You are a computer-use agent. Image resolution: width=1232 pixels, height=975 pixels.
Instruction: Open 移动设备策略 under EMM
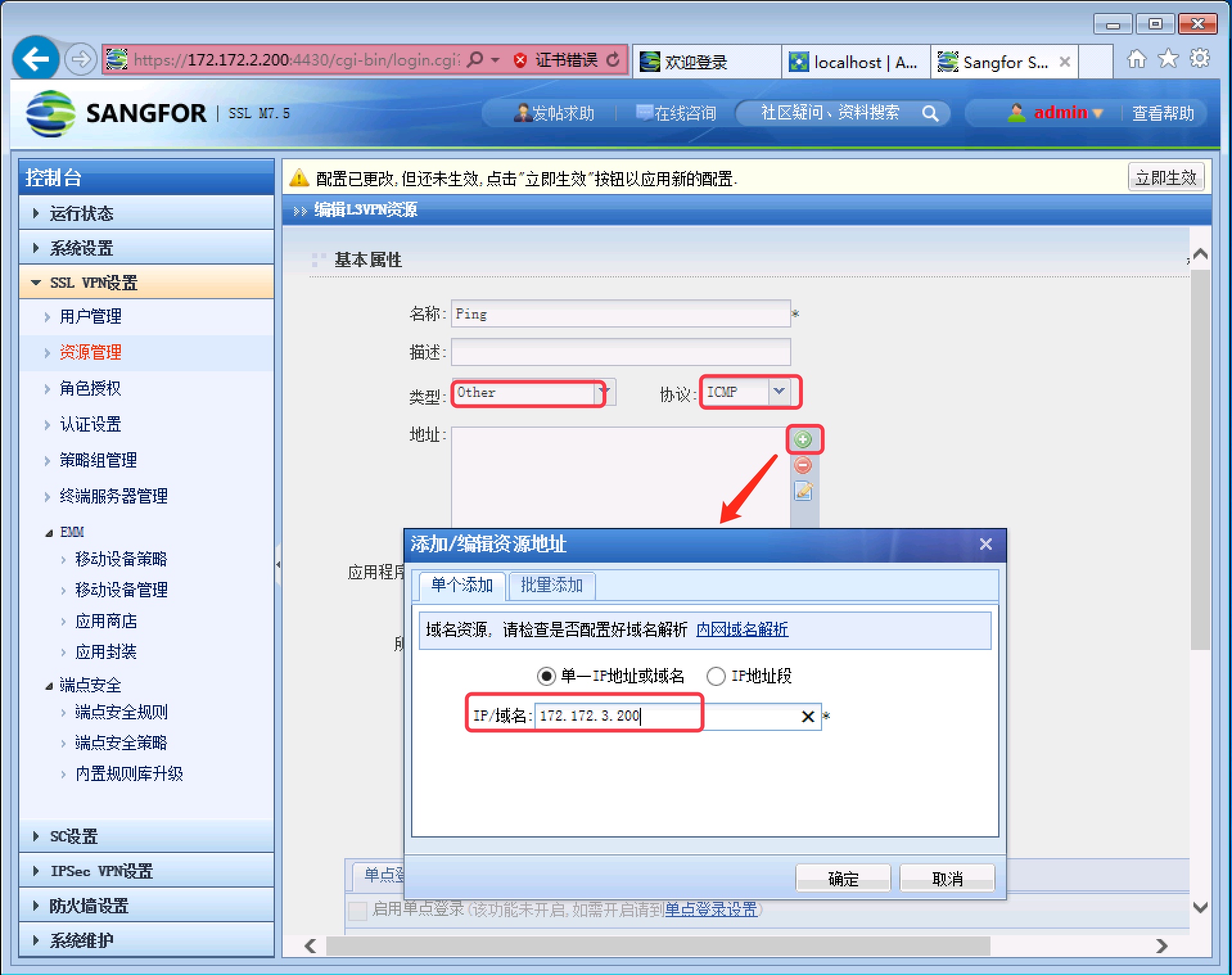click(121, 559)
